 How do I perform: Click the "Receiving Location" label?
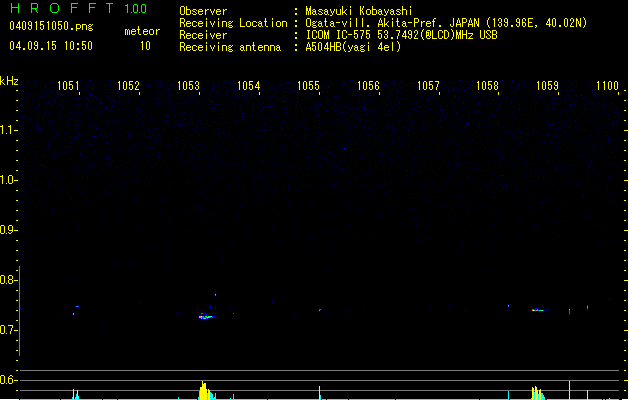click(233, 23)
